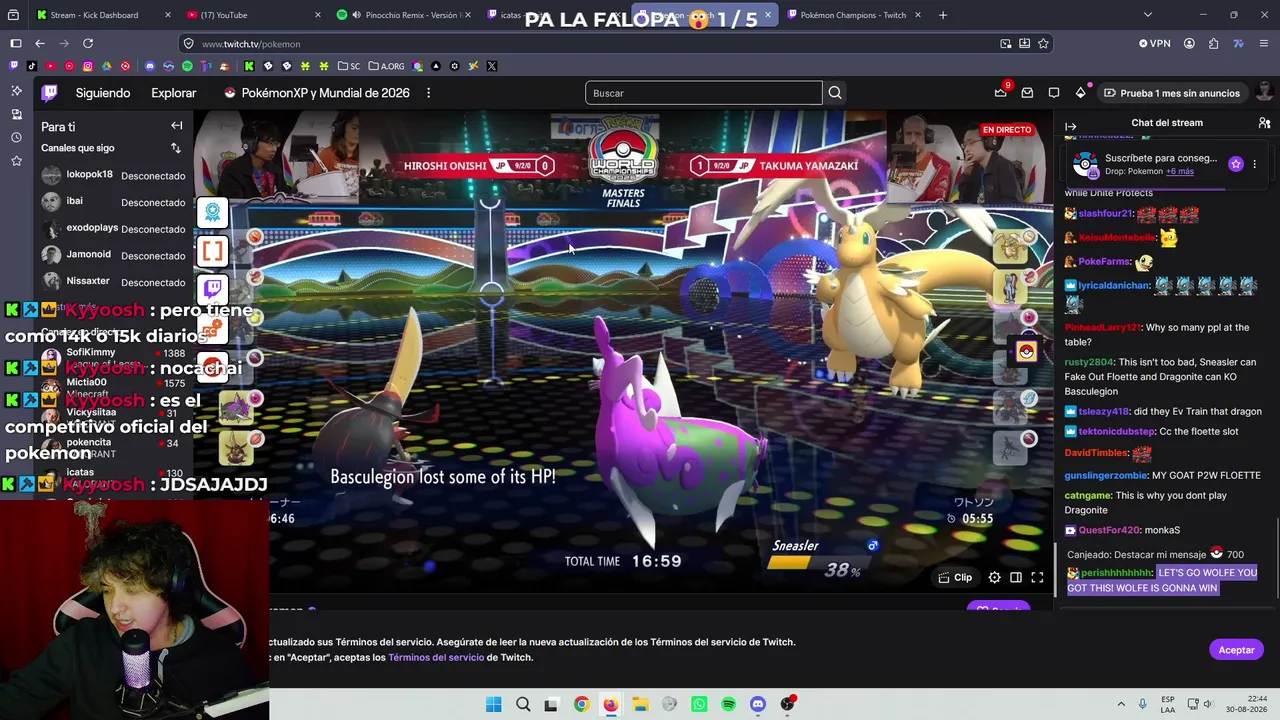Open more options on the subscription drop banner
This screenshot has width=1280, height=720.
(1254, 164)
